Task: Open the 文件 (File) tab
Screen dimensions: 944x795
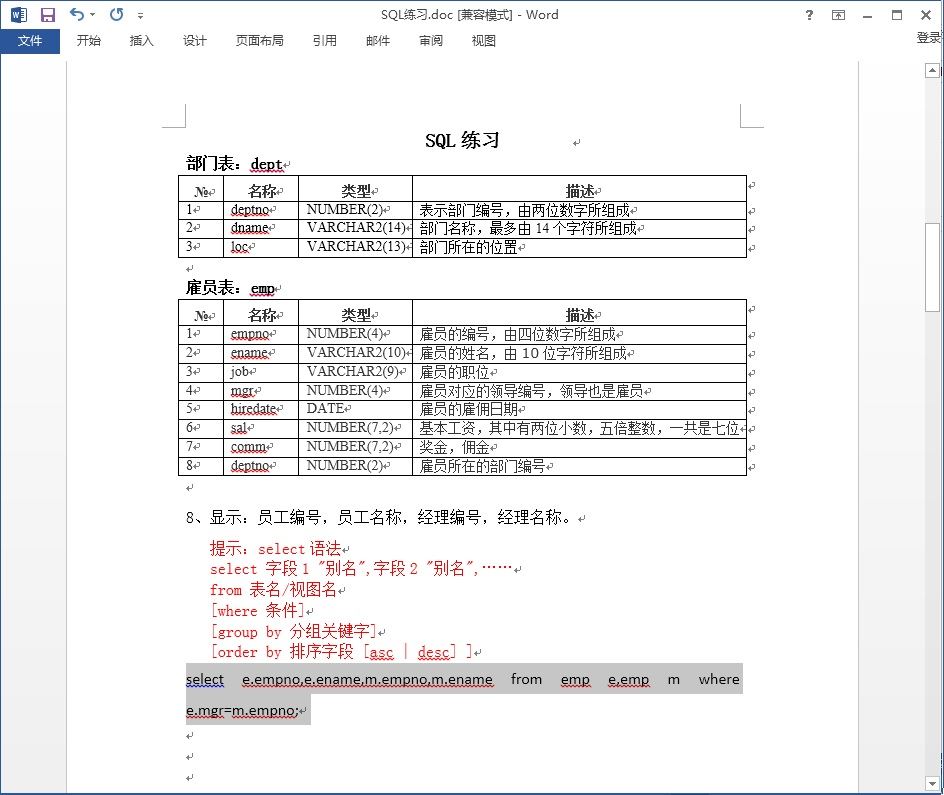Action: 30,41
